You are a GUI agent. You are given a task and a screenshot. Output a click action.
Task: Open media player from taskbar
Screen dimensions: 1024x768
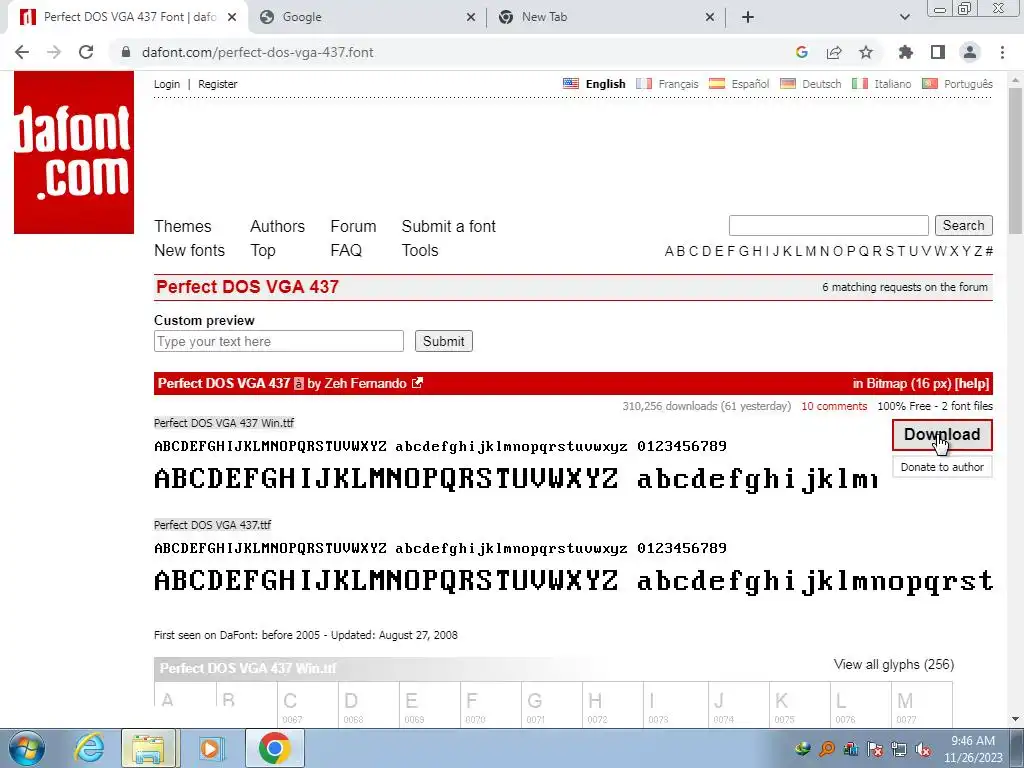click(x=210, y=748)
